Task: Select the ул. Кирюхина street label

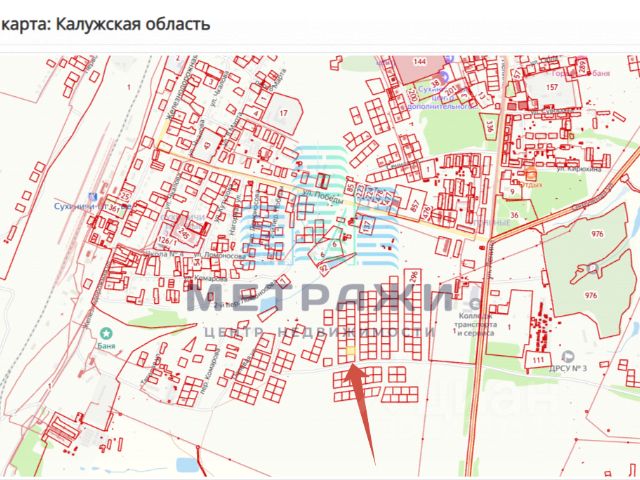Action: point(579,168)
